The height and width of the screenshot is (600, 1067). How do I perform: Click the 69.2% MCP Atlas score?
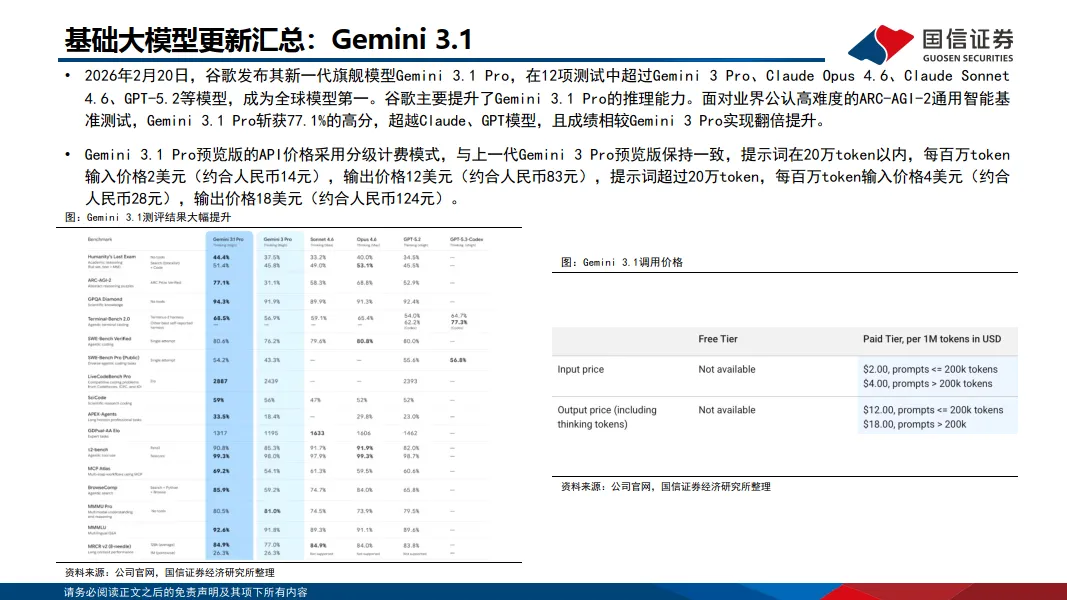pos(221,471)
